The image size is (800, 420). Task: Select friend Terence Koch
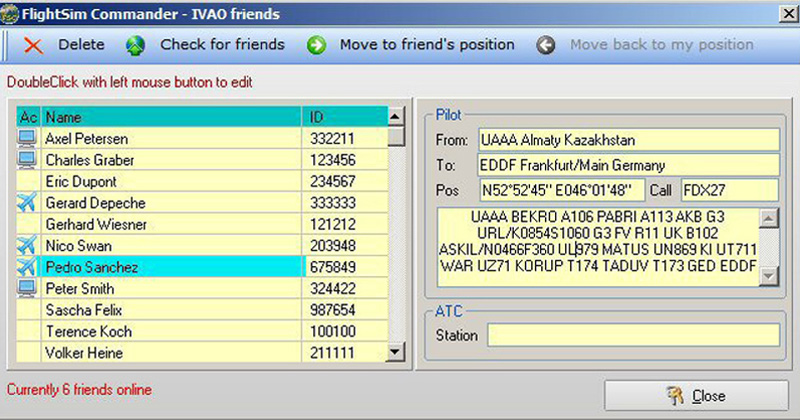click(x=171, y=331)
